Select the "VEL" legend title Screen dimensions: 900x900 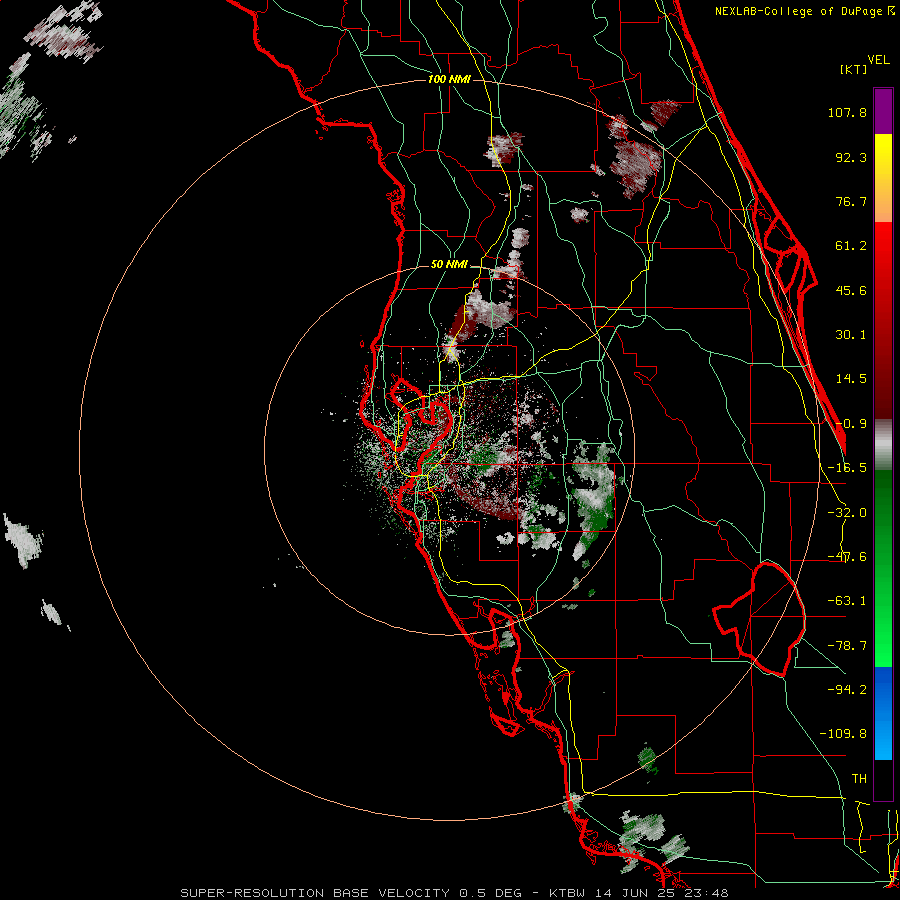coord(878,60)
